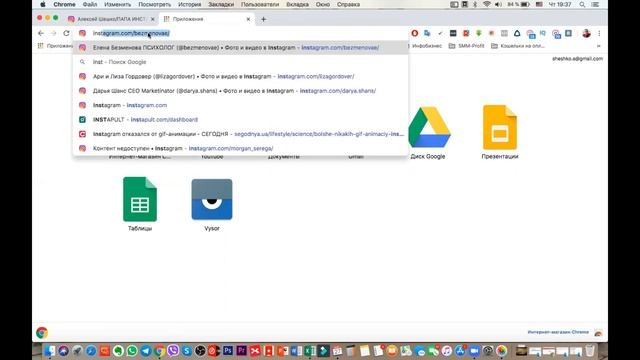Switch to the Алексей Шешко Instagram tab

tap(111, 19)
